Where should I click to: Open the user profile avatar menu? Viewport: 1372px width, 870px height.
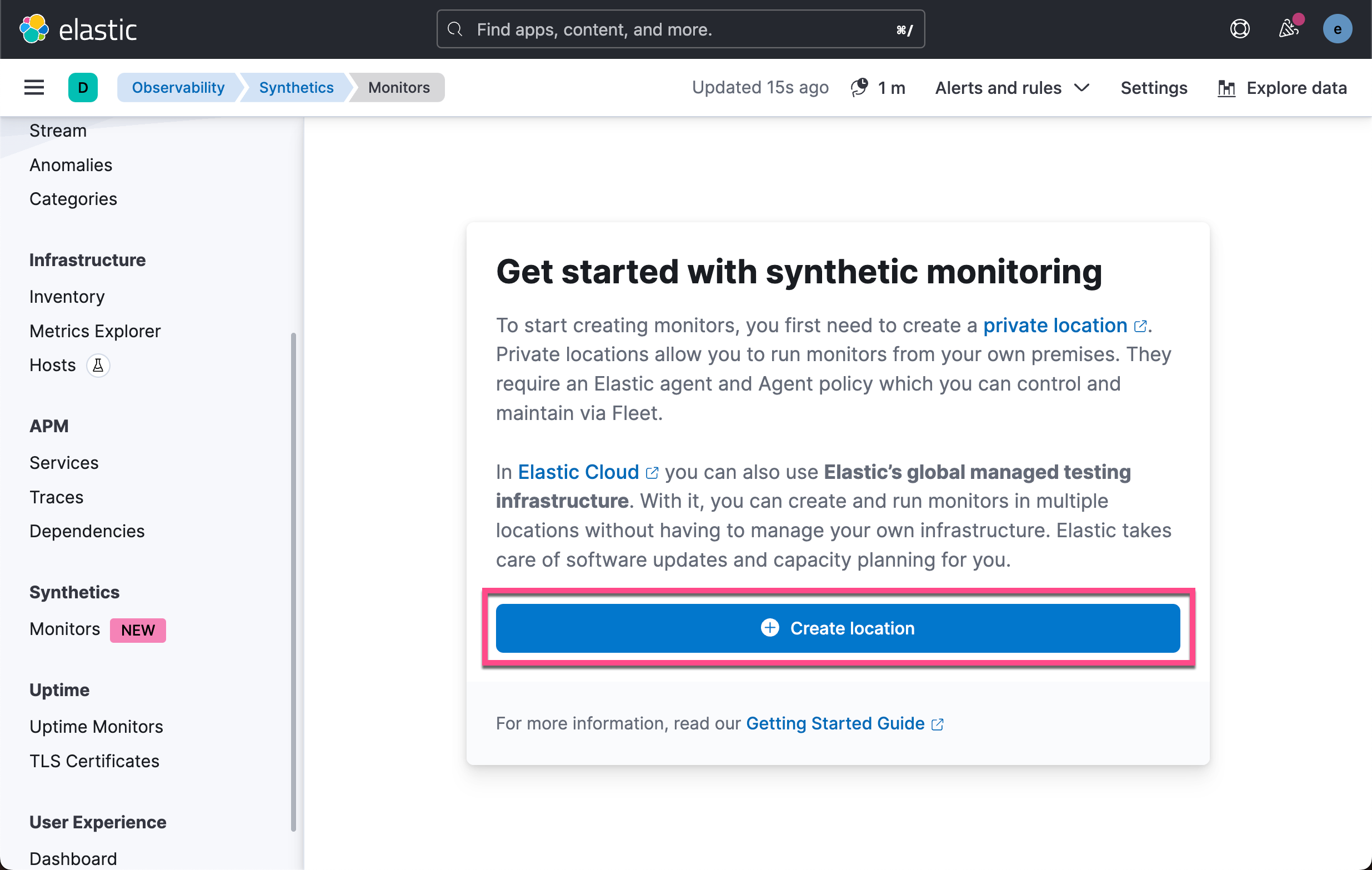[1338, 28]
